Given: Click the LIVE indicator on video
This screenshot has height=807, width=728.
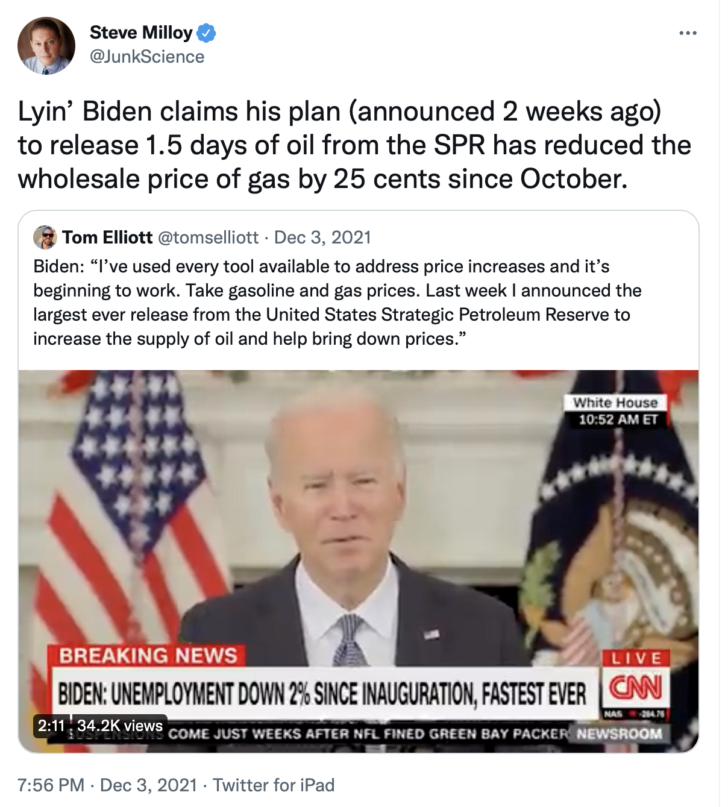Looking at the screenshot, I should coord(636,658).
